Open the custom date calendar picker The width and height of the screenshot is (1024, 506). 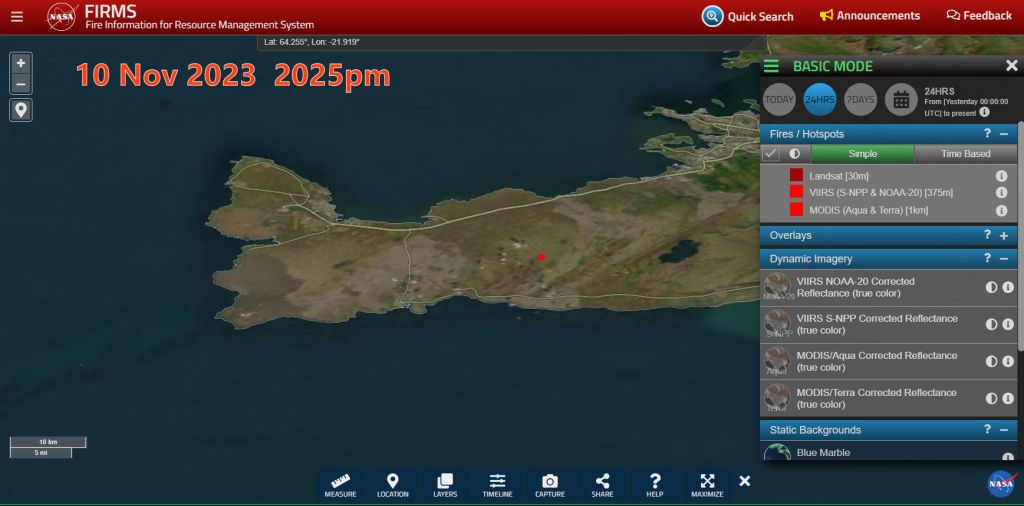tap(901, 99)
